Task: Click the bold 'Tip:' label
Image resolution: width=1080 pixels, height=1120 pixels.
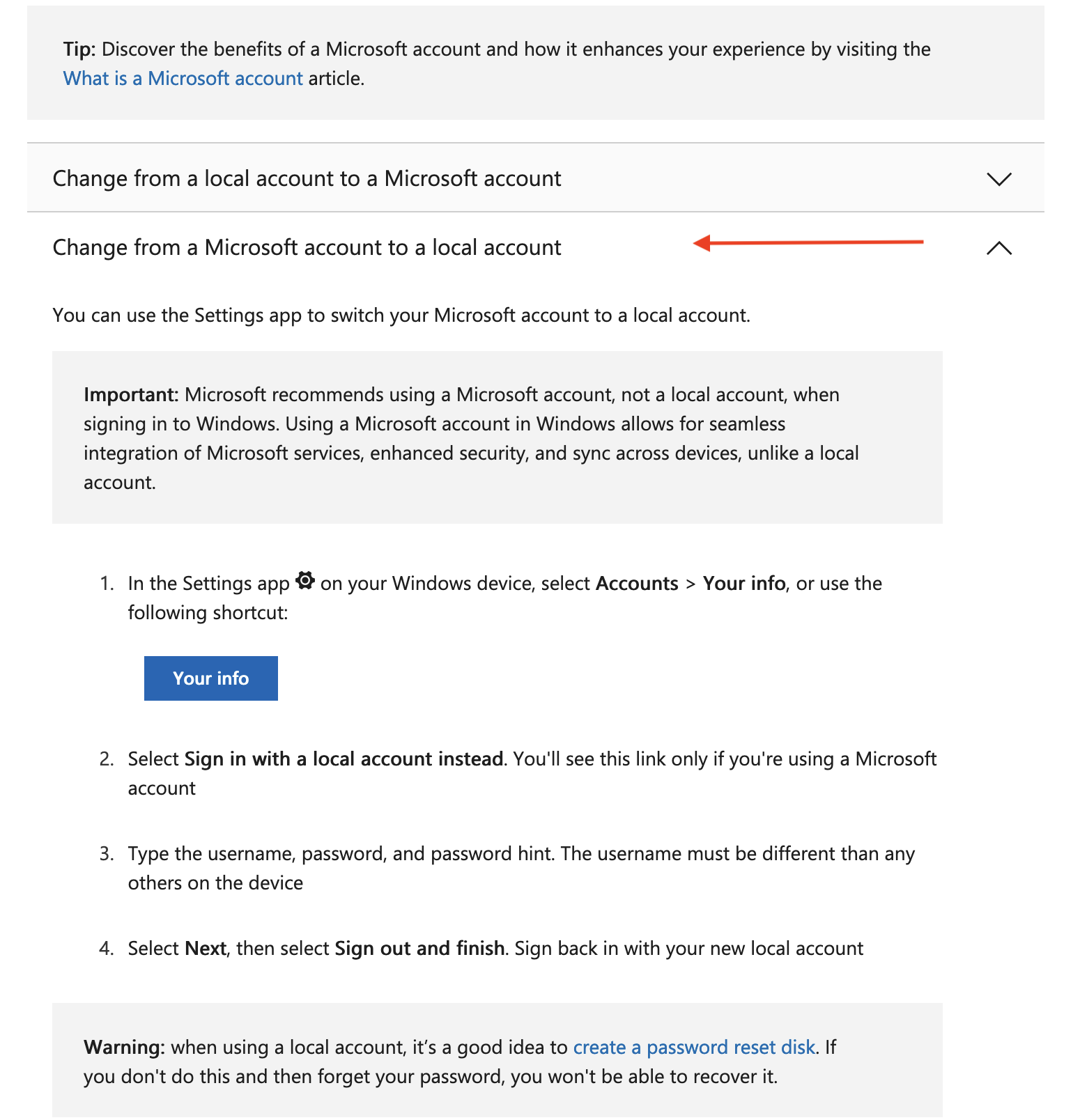Action: (79, 49)
